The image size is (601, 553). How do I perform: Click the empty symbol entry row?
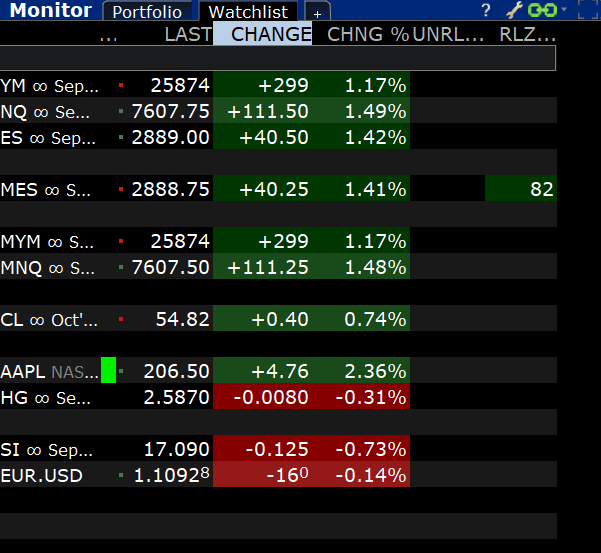[x=278, y=58]
